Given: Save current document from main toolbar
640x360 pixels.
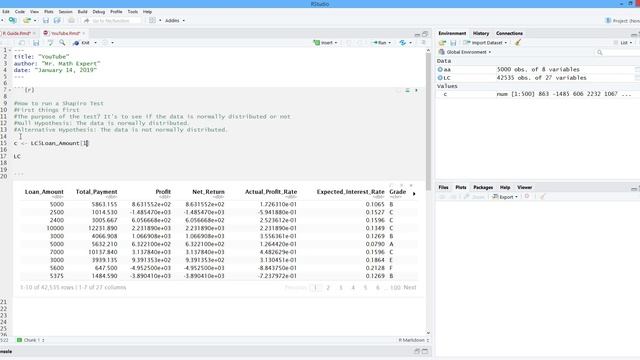Looking at the screenshot, I should click(46, 20).
